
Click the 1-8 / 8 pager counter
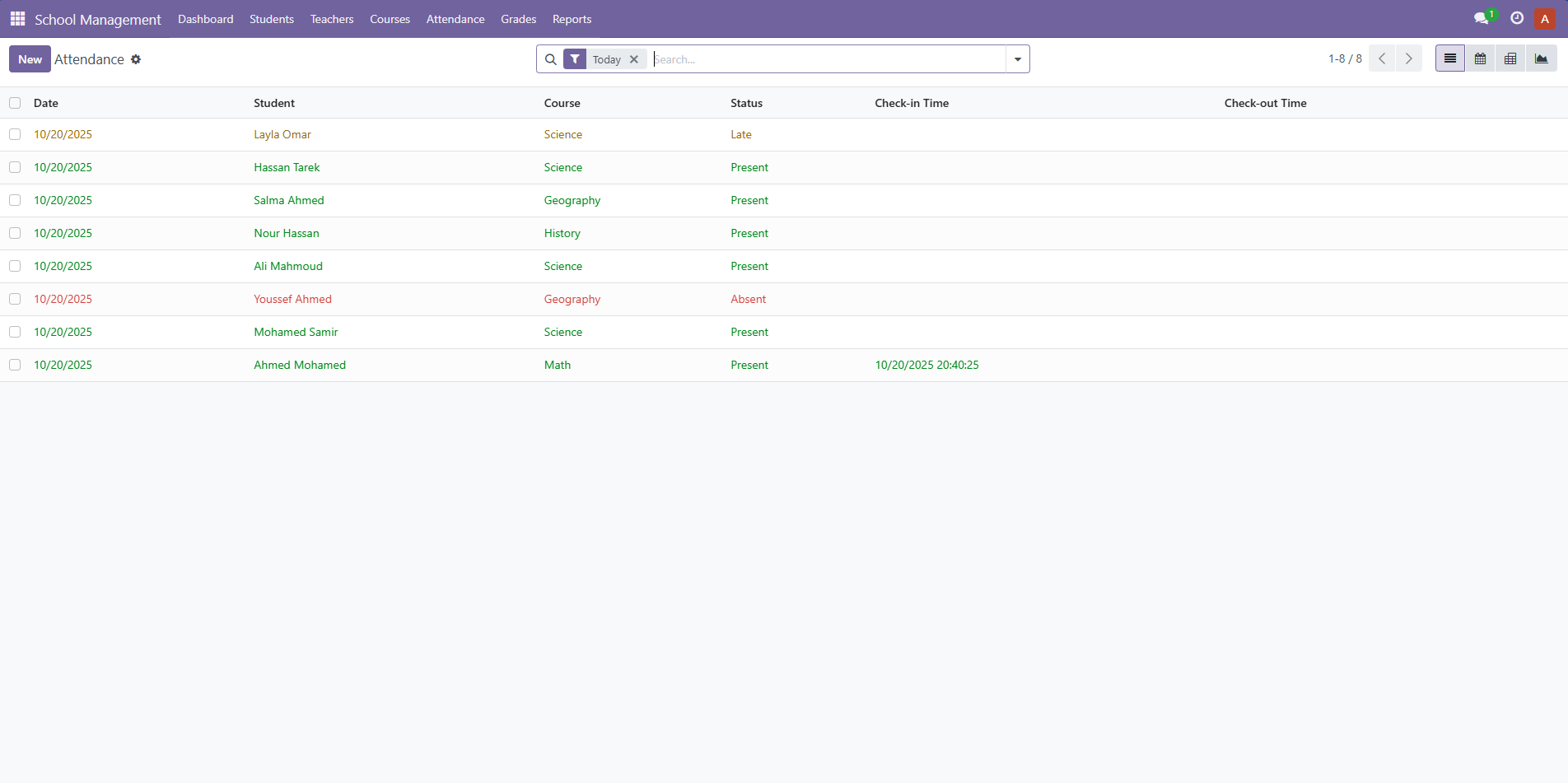[1345, 58]
